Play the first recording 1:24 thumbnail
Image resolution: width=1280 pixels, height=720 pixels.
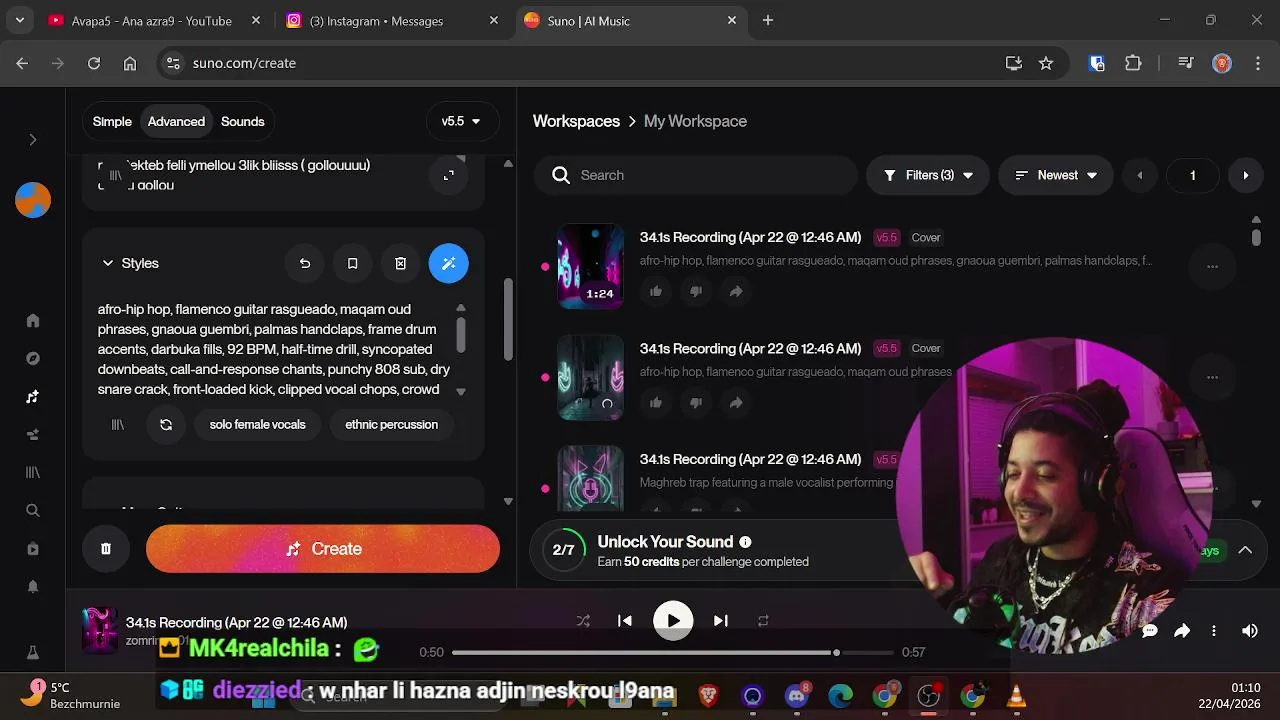(x=590, y=266)
